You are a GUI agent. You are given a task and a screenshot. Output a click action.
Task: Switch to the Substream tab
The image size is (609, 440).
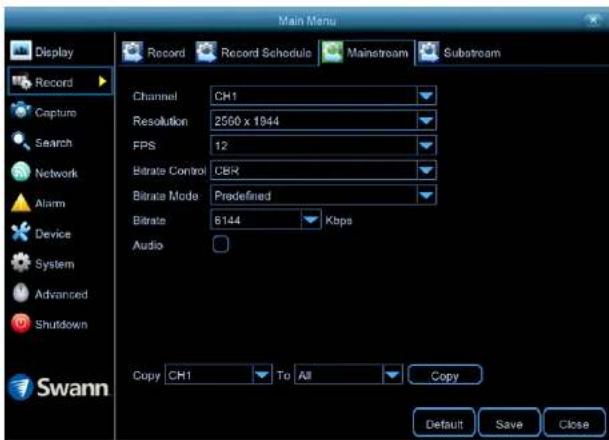click(x=459, y=52)
